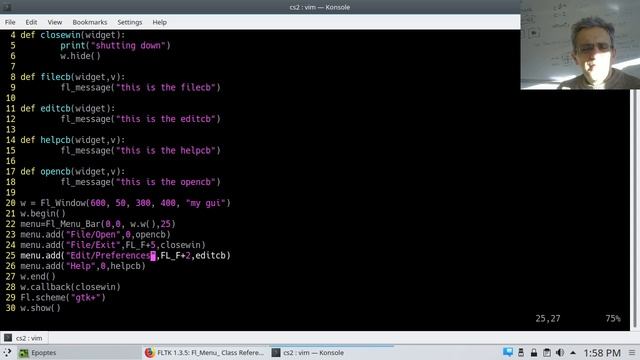Click 'def opencb(widget,v):' line

[73, 171]
